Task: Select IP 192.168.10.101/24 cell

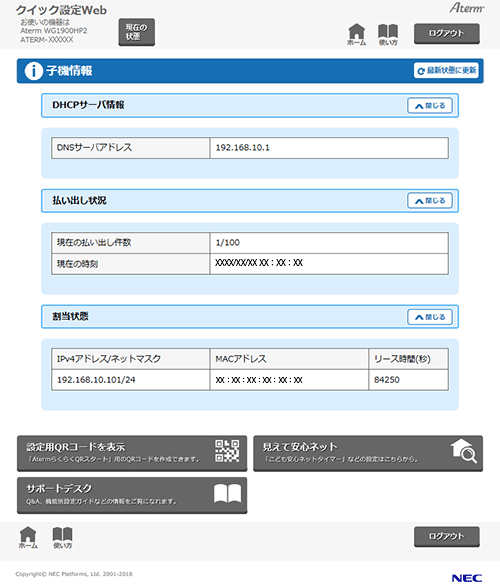Action: [x=130, y=380]
